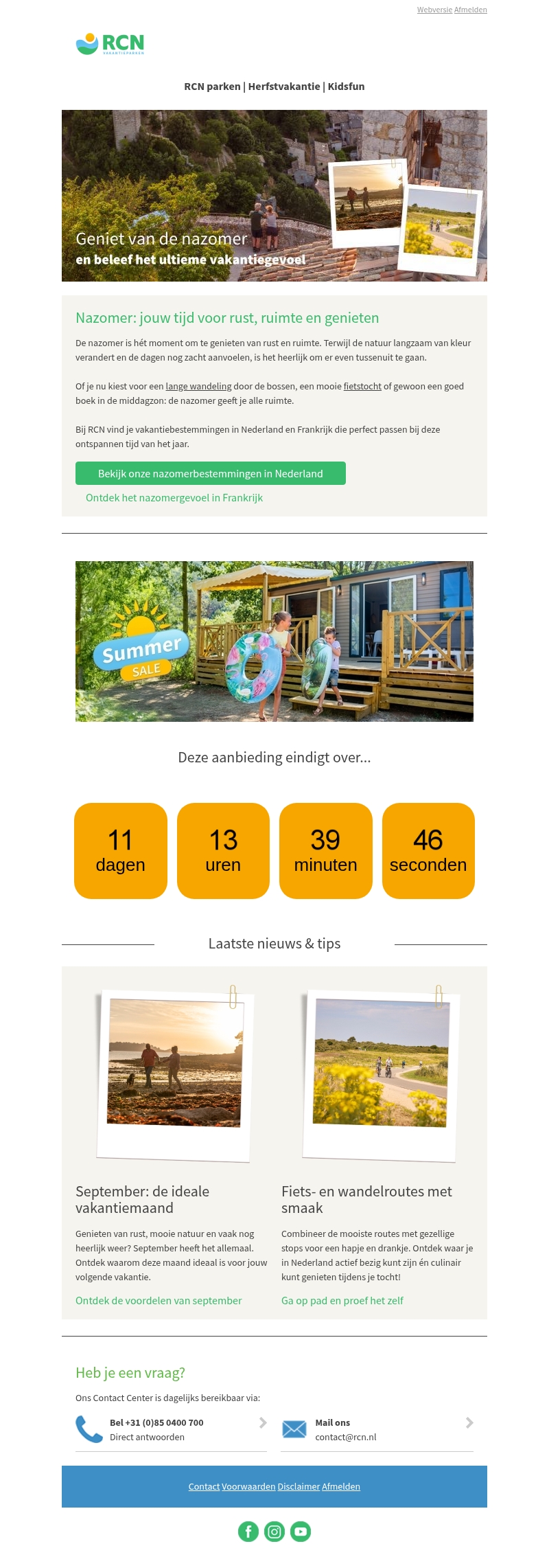Expand the chevron beside Bel phone number
549x1568 pixels.
click(x=263, y=1422)
